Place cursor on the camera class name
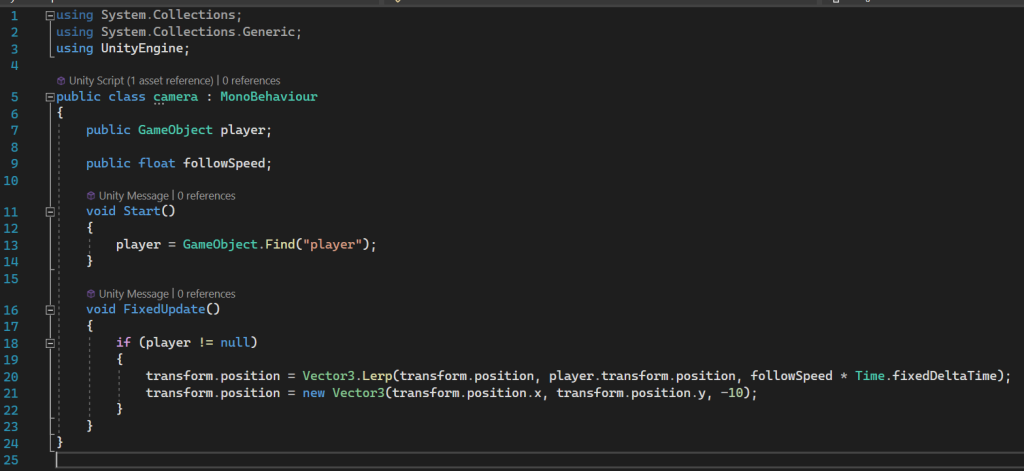Viewport: 1024px width, 471px height. point(175,97)
